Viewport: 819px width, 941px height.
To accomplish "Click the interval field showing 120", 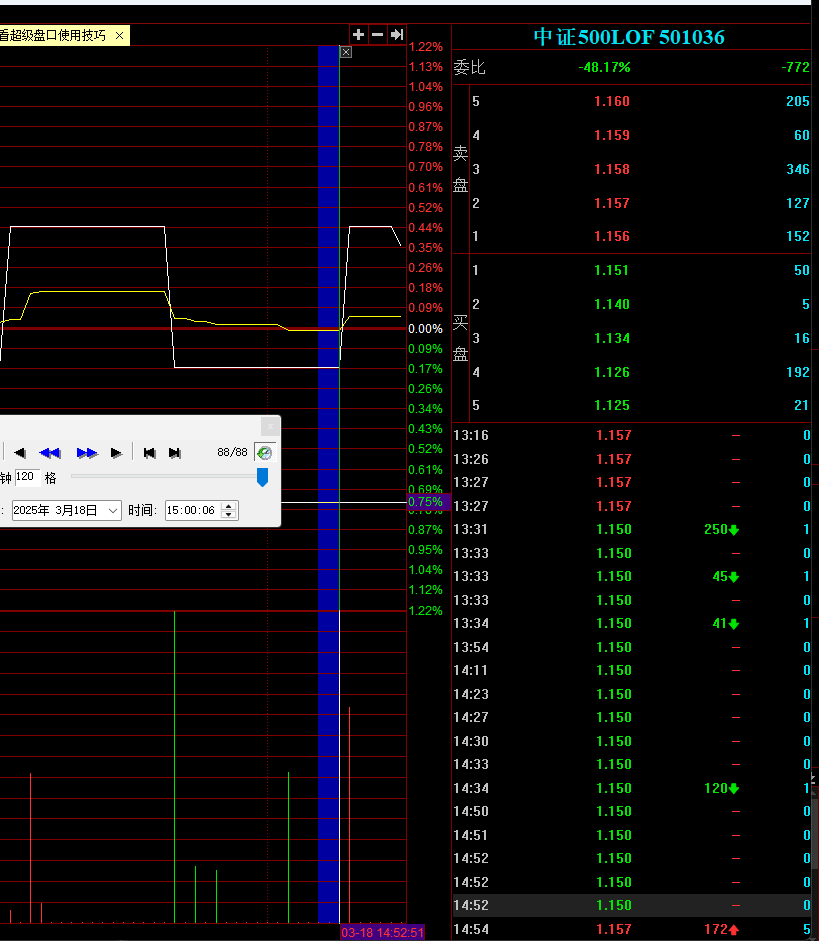I will tap(27, 478).
